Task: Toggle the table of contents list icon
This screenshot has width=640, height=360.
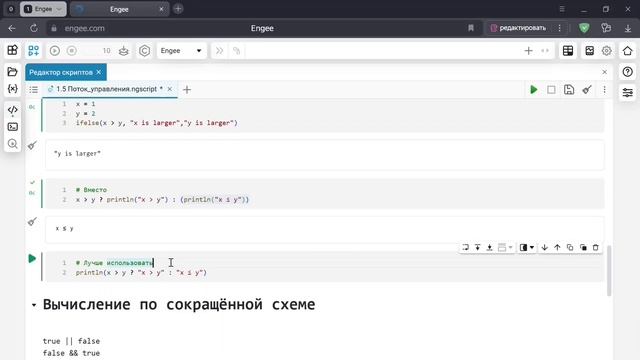Action: (x=33, y=89)
